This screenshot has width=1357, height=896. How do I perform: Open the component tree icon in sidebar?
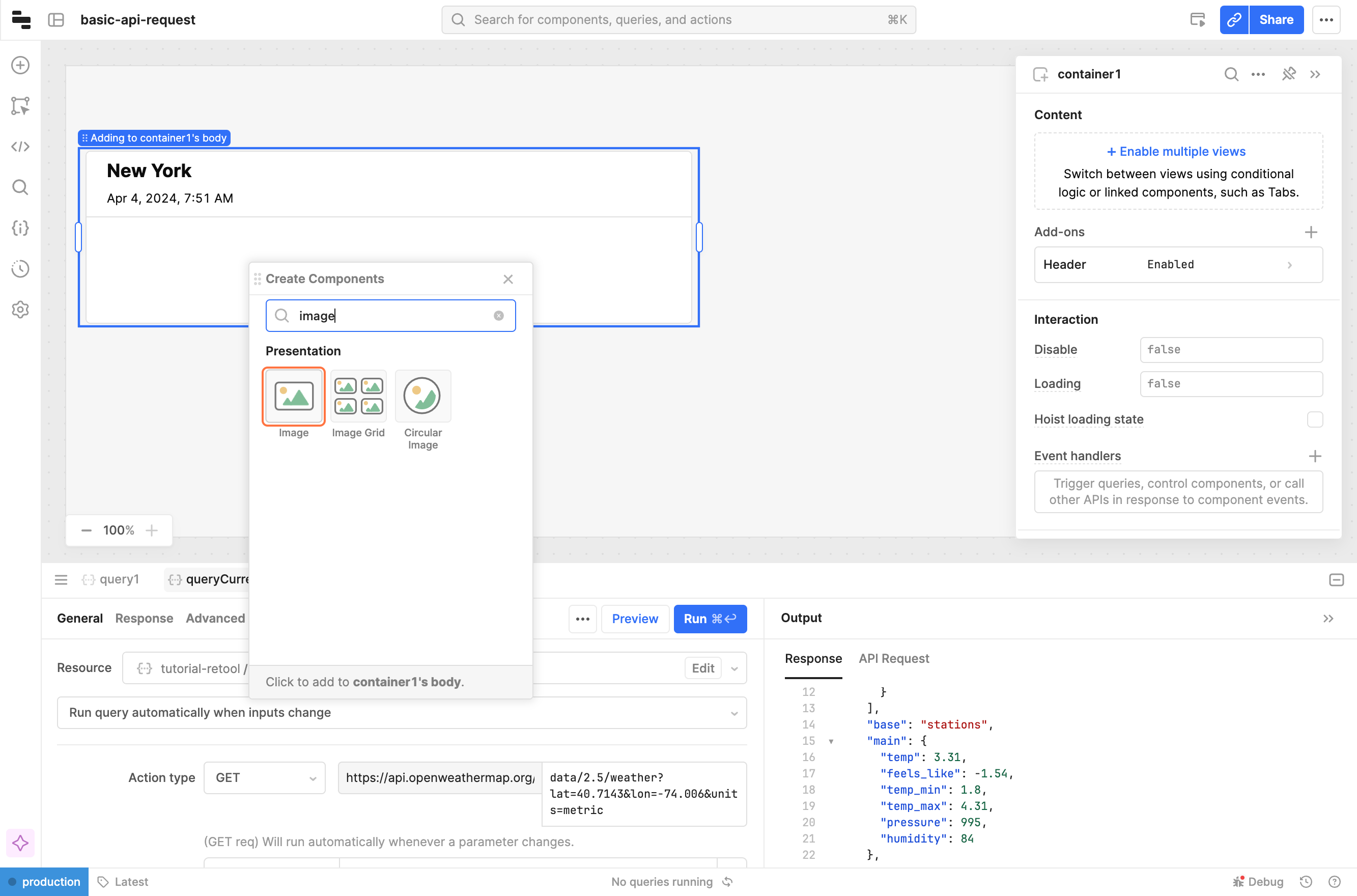(20, 106)
